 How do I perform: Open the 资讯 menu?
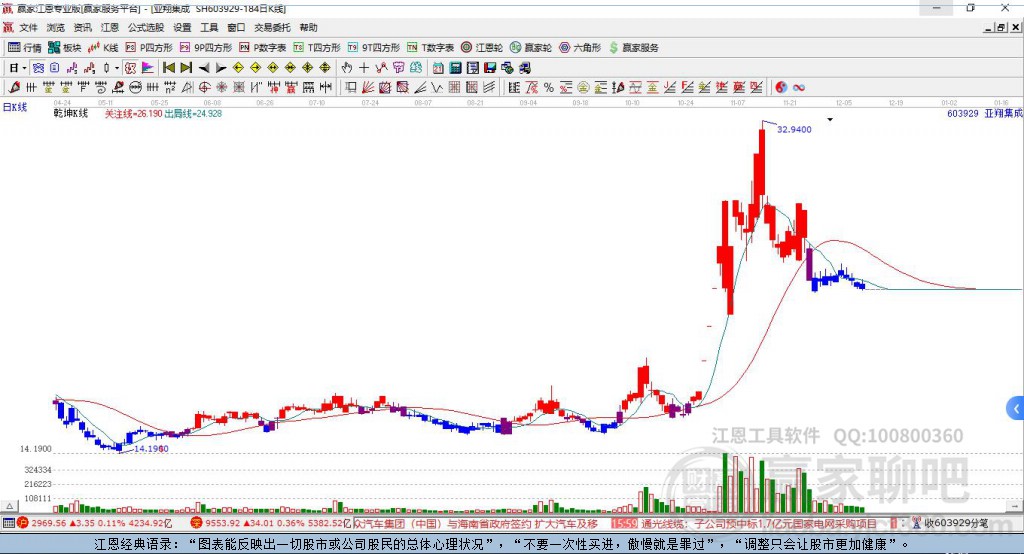pos(82,27)
